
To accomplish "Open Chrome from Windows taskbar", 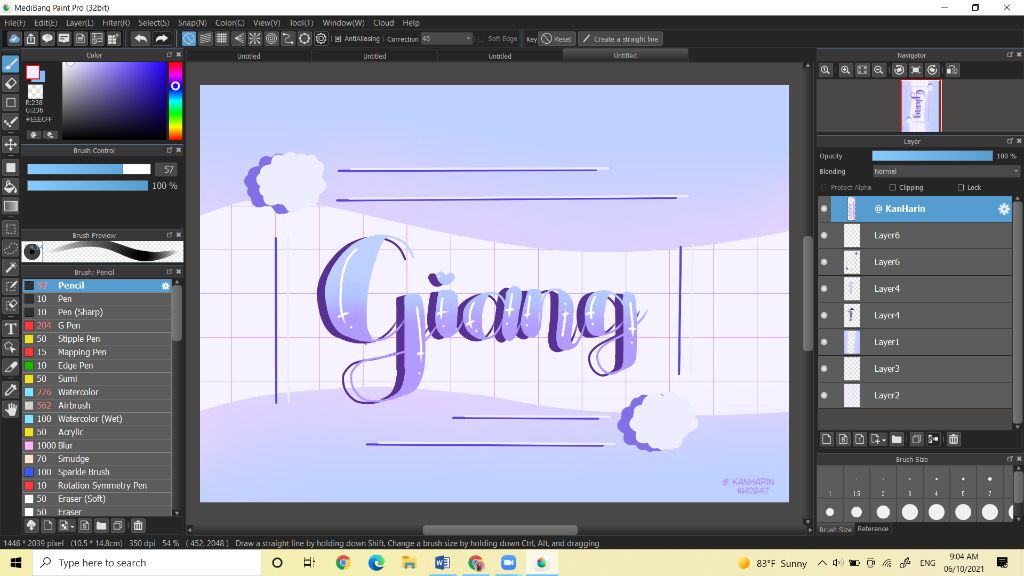I will coord(343,562).
